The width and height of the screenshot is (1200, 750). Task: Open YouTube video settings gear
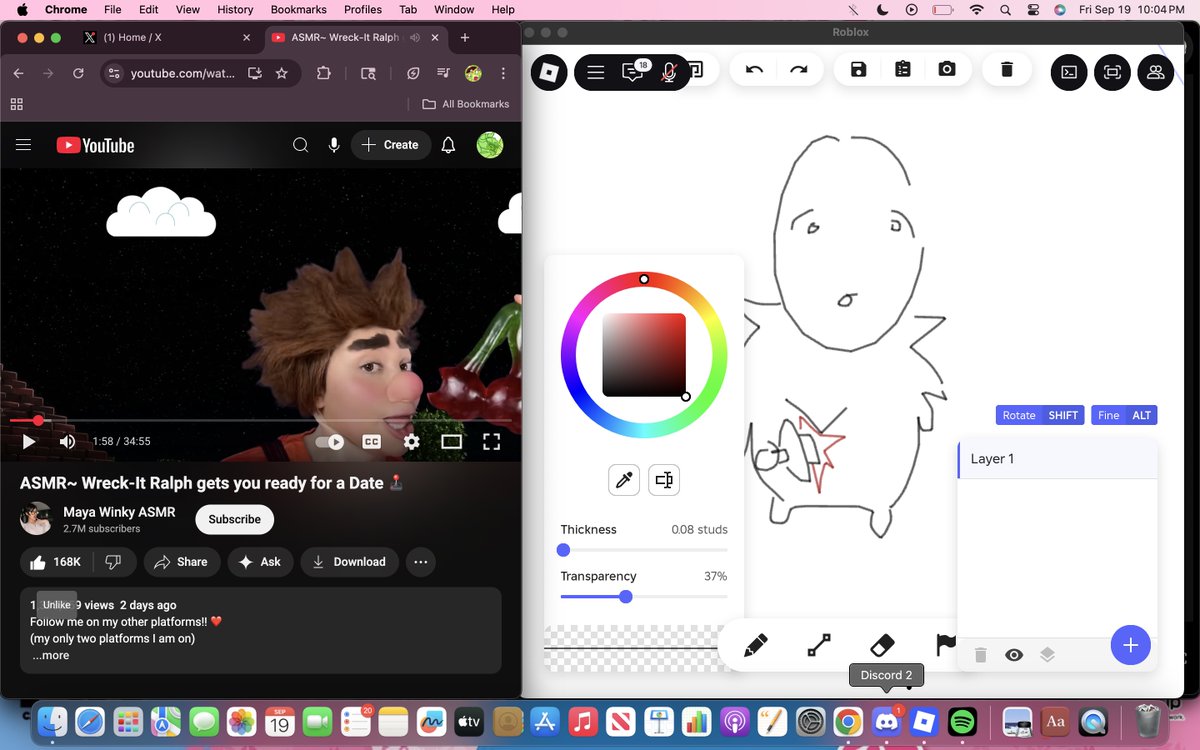(x=411, y=441)
